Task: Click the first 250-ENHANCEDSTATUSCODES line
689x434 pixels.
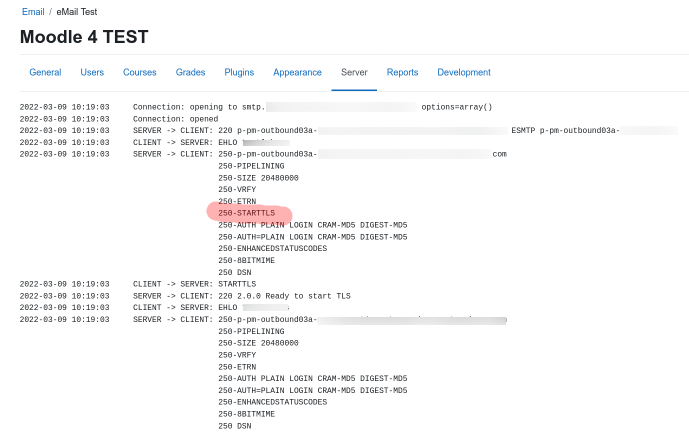Action: tap(273, 249)
